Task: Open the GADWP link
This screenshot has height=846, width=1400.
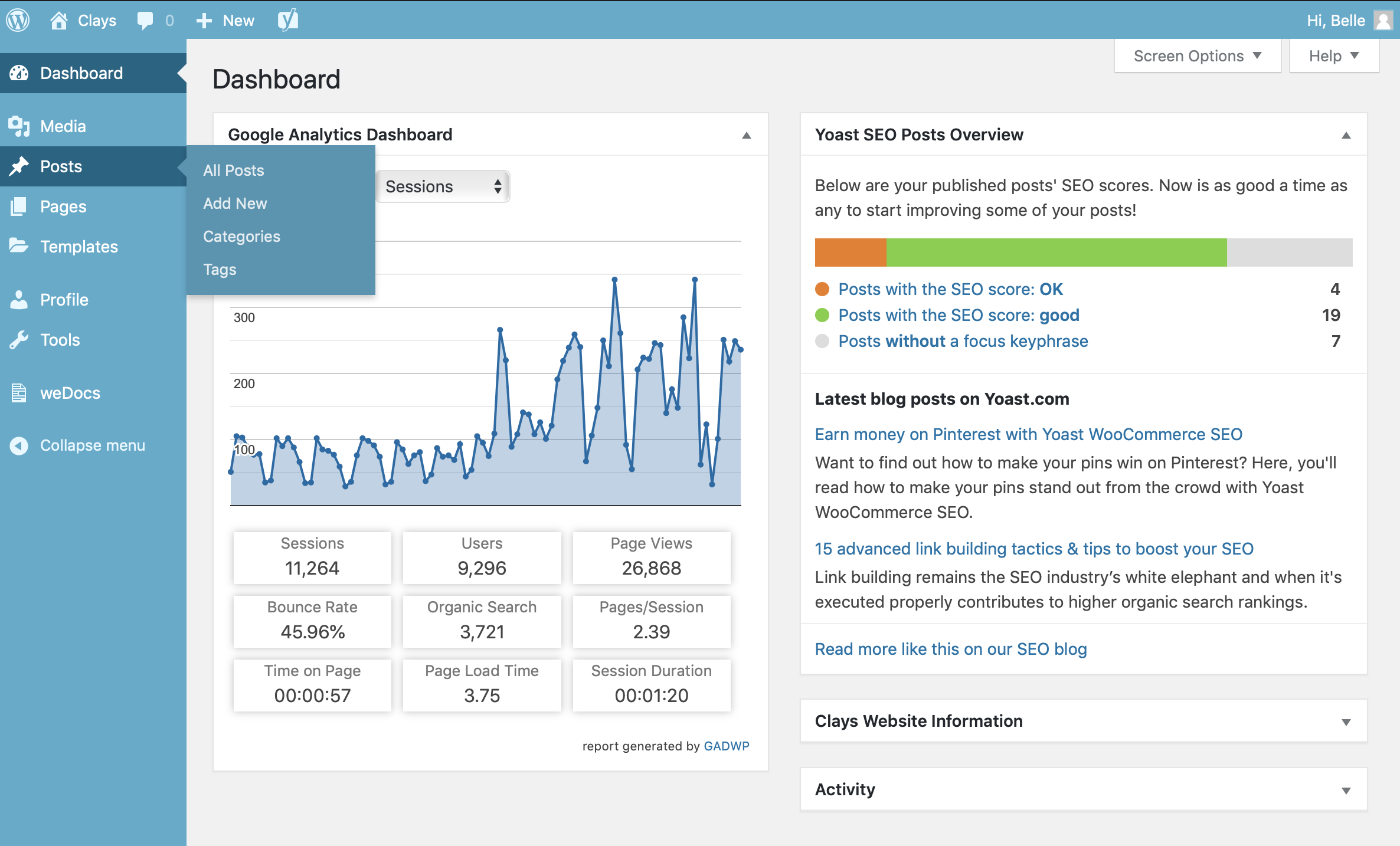Action: point(727,746)
